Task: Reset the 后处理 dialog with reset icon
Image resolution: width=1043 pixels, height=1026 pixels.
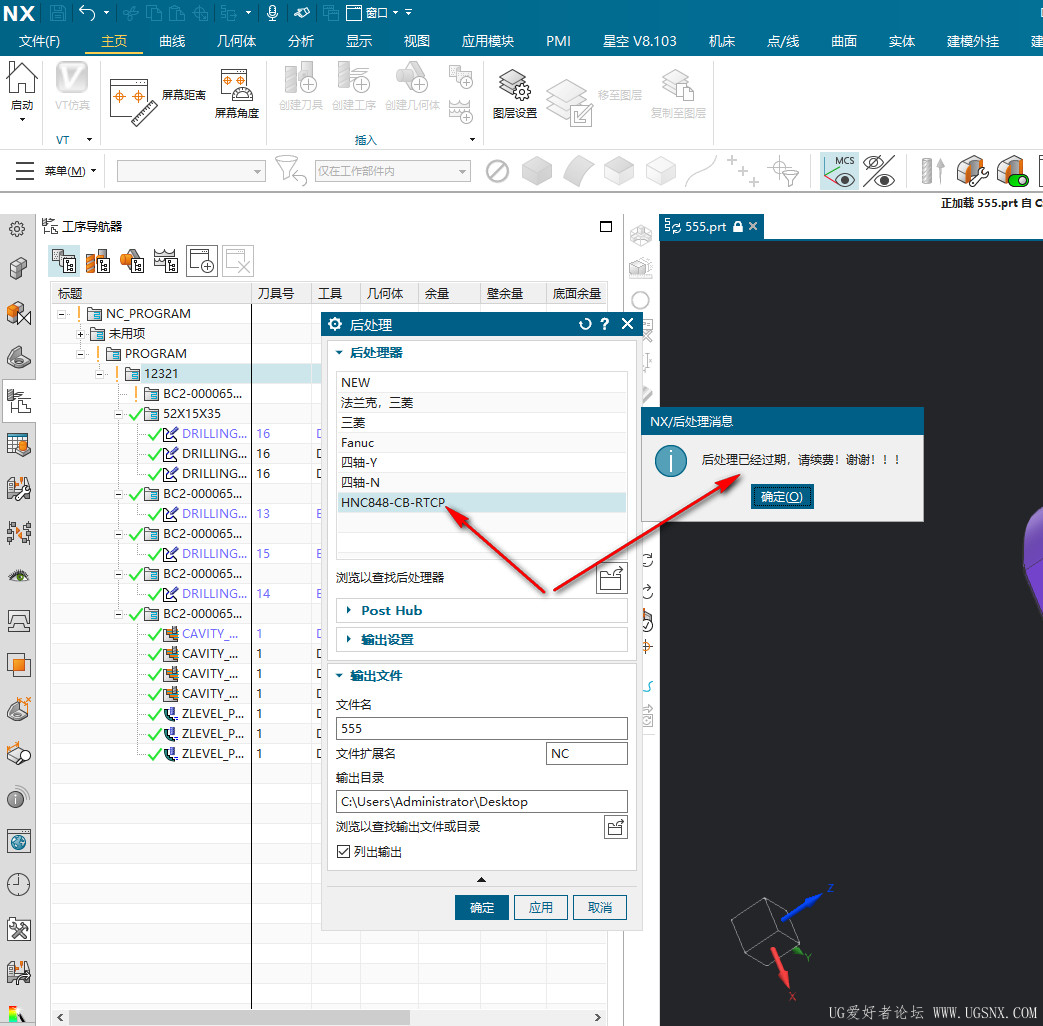Action: (x=585, y=324)
